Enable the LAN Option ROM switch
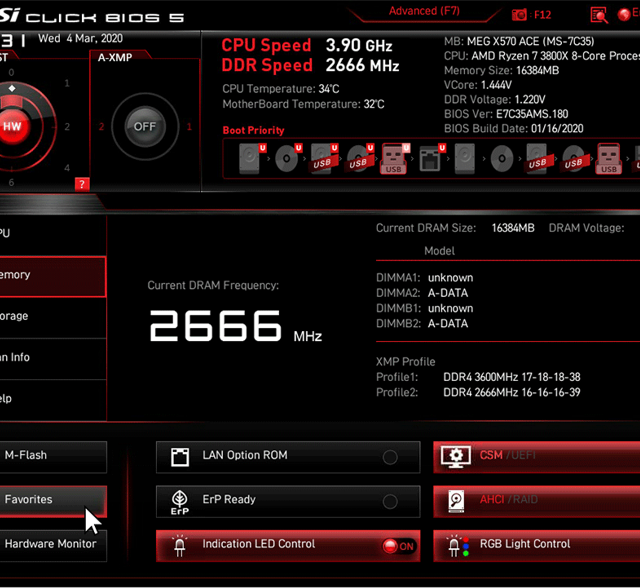 (390, 457)
